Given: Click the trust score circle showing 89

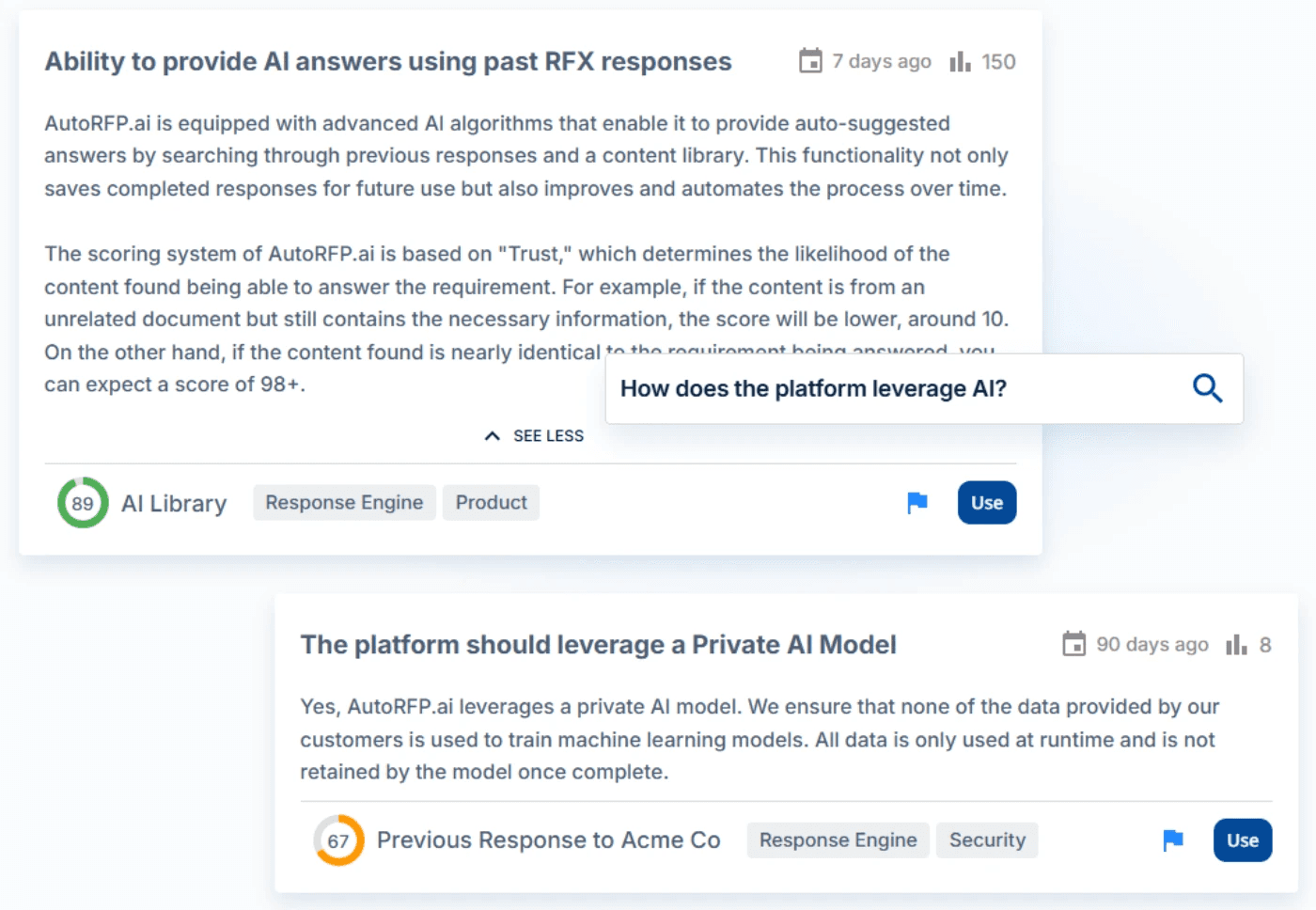Looking at the screenshot, I should [x=82, y=503].
